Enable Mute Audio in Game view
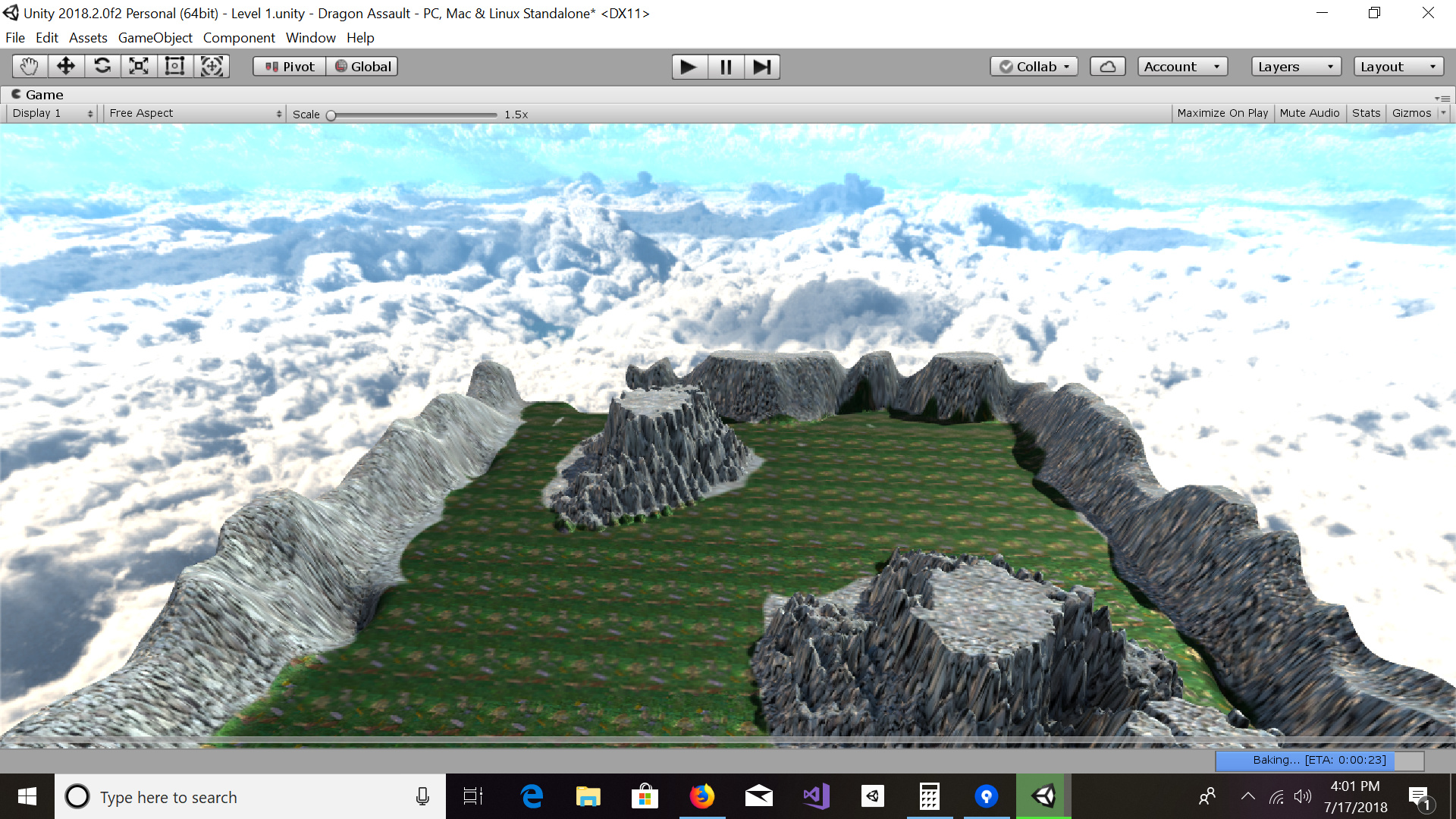The image size is (1456, 819). (x=1310, y=113)
